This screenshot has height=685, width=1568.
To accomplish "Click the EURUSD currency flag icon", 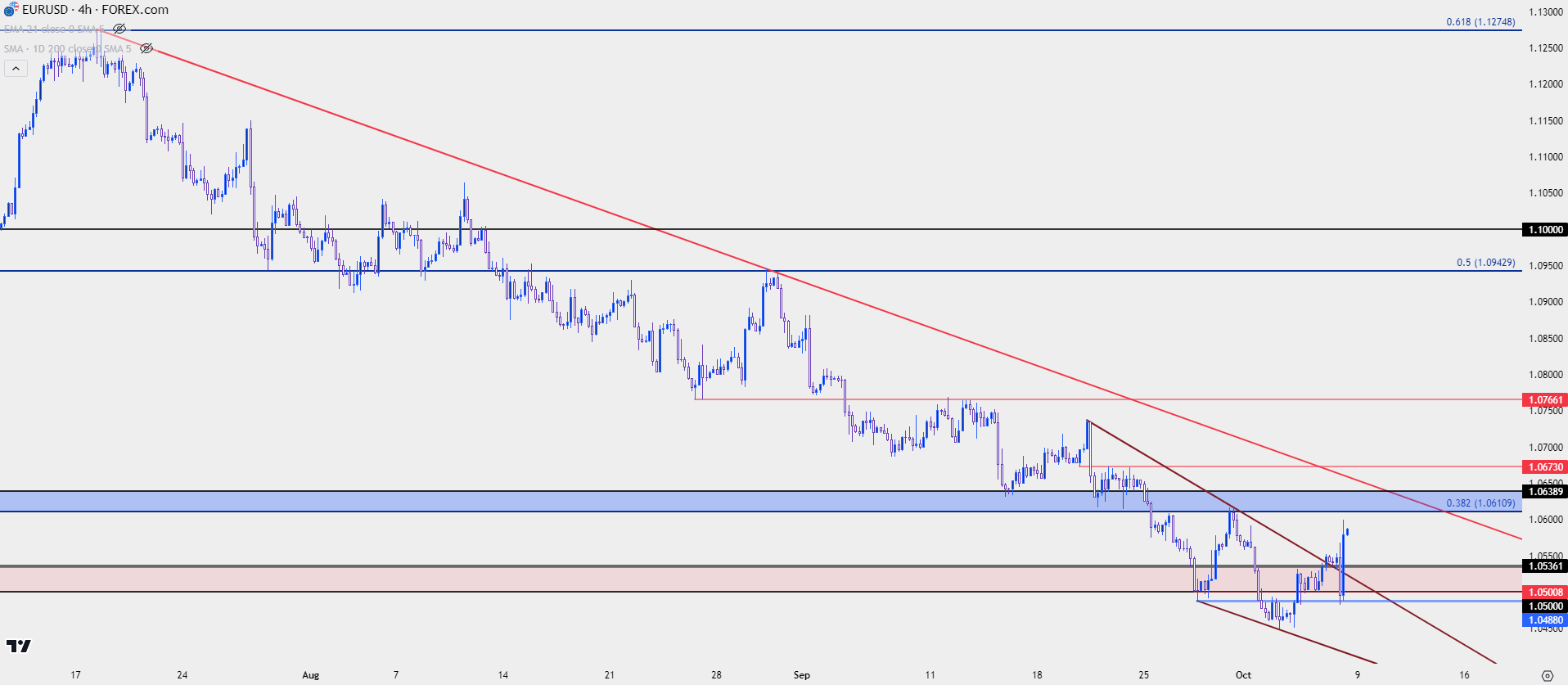I will (11, 10).
